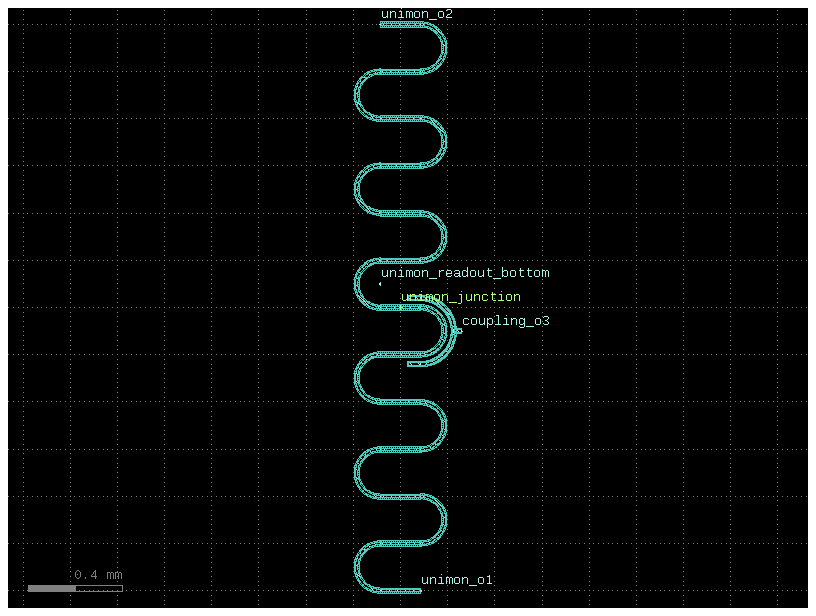816x616 pixels.
Task: Click the 0.4 mm scale text
Action: click(x=98, y=575)
